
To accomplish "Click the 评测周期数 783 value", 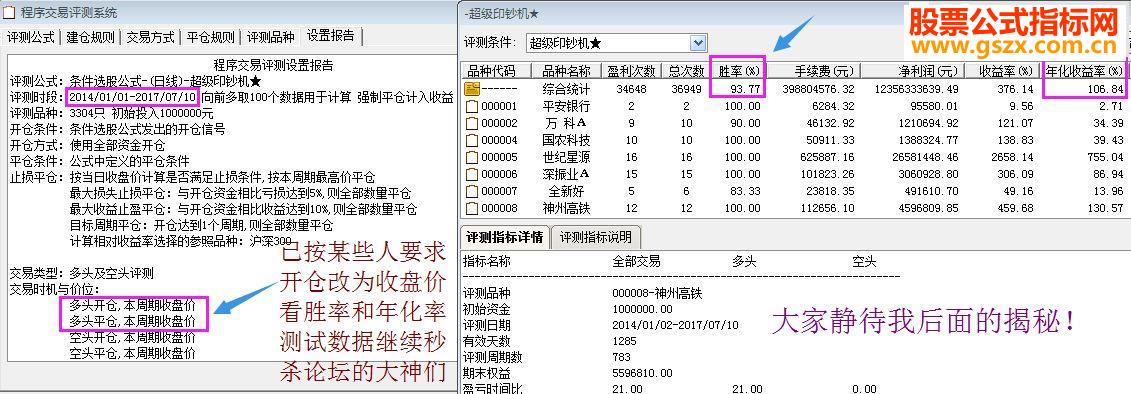I will 620,357.
